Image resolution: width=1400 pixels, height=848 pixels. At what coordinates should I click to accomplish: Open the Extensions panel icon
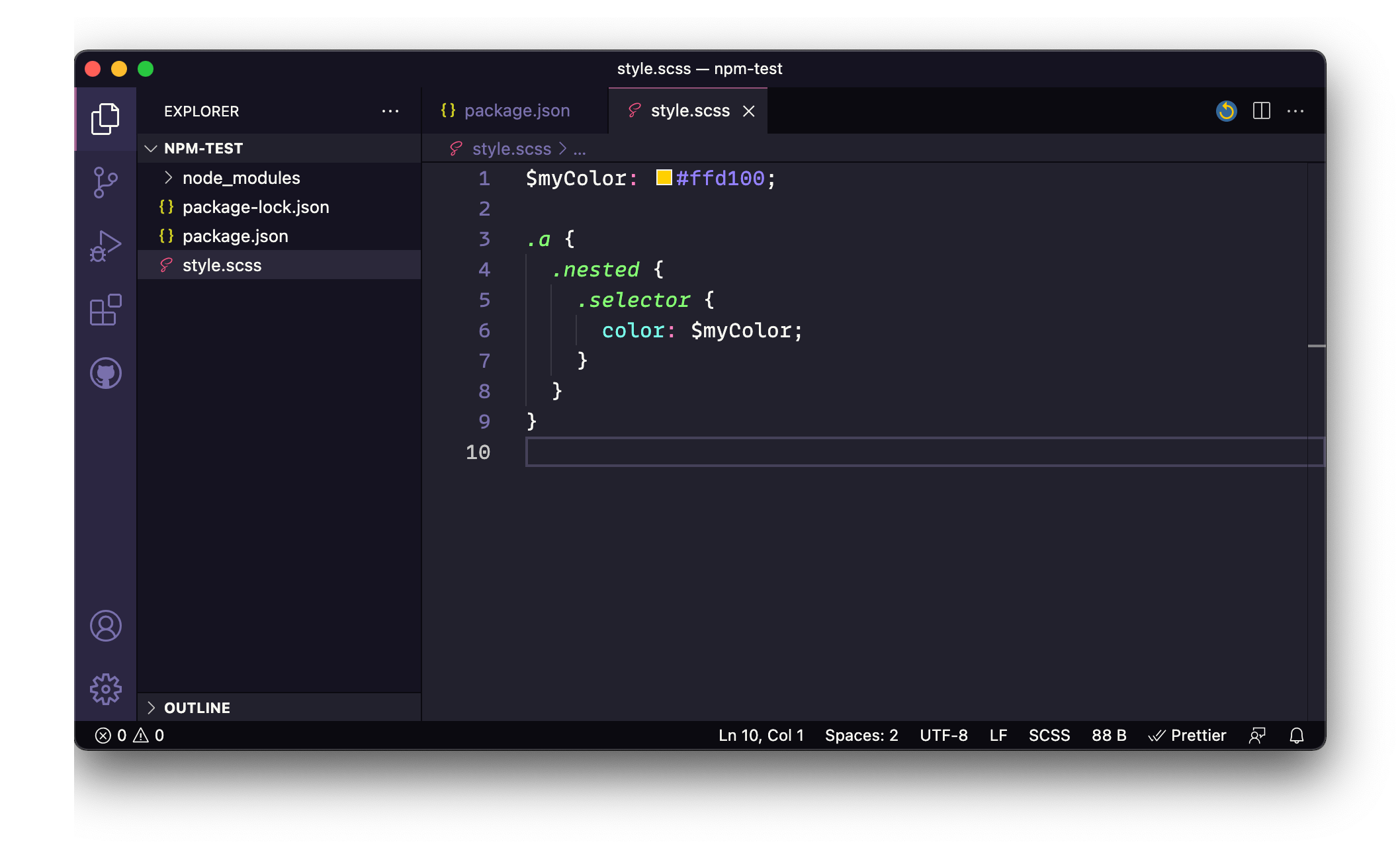click(x=108, y=310)
